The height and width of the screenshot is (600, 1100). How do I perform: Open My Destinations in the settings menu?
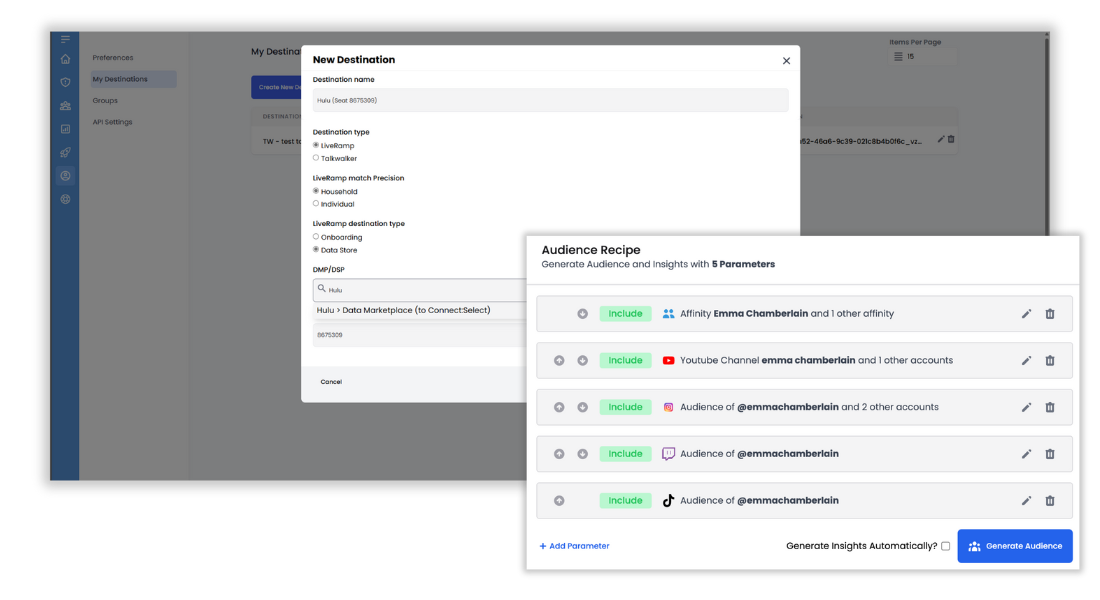[x=133, y=79]
